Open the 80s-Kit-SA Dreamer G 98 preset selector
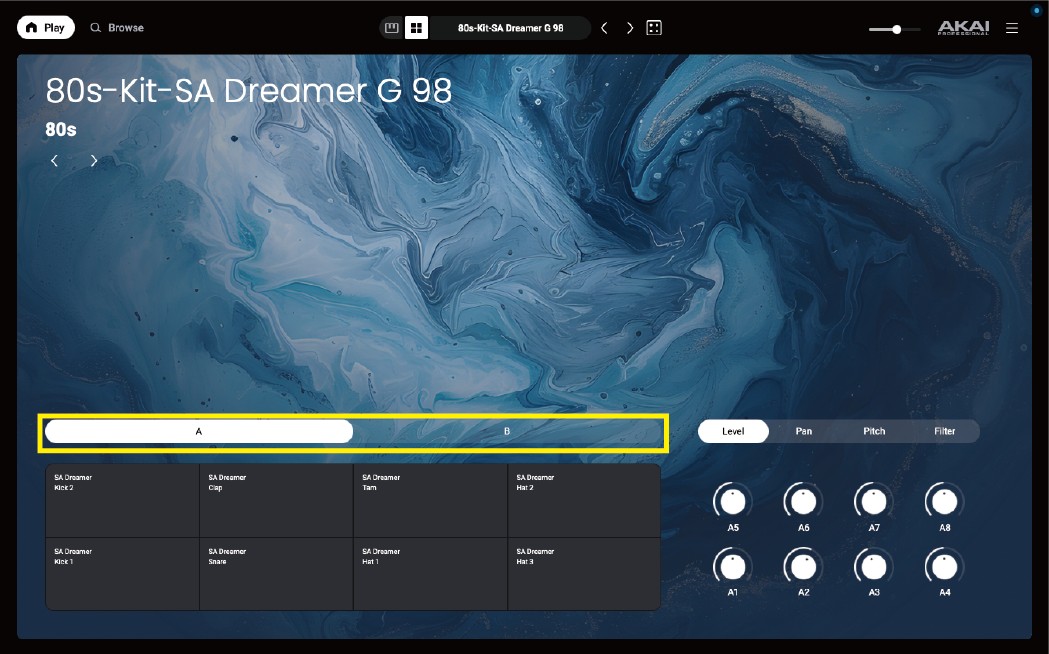The image size is (1049, 654). 510,28
